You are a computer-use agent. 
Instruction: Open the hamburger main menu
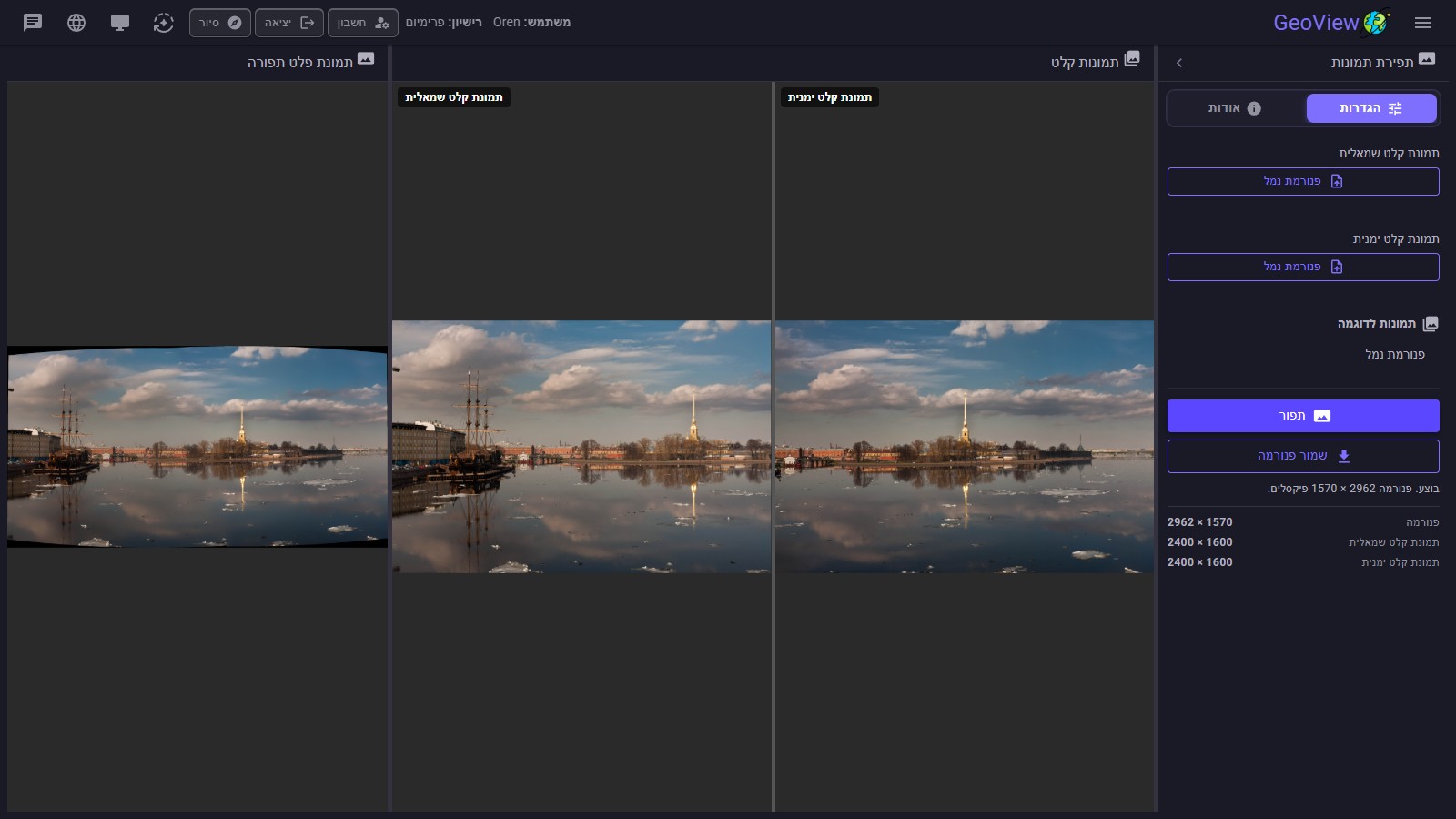click(1423, 23)
